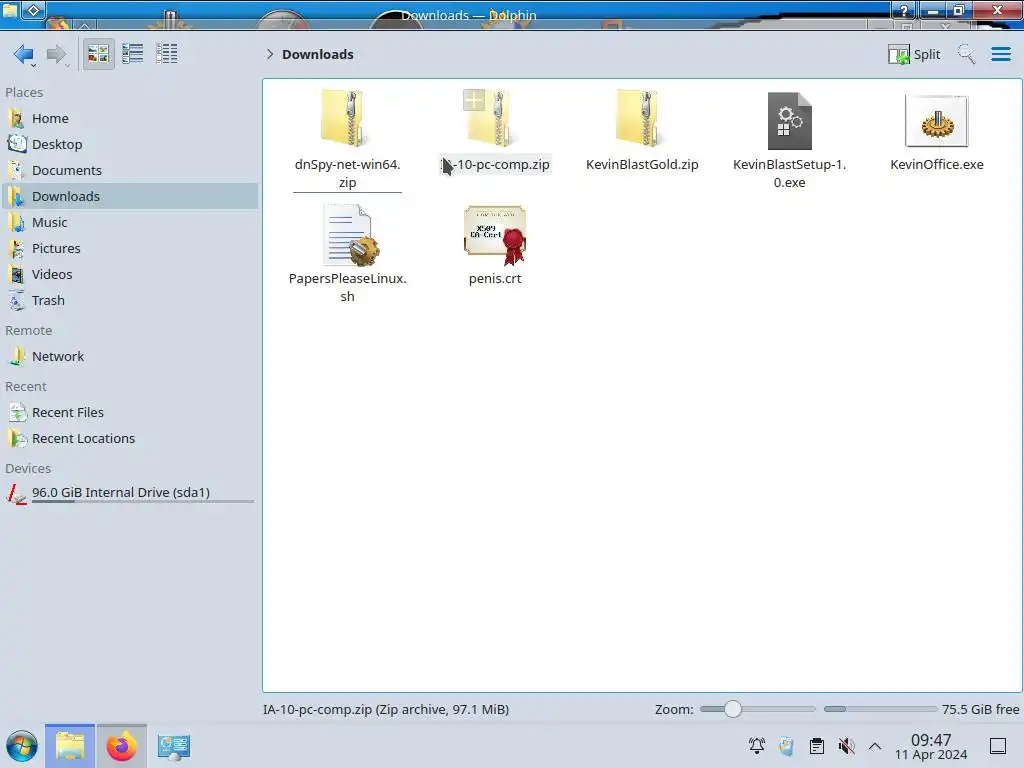Open the Dolphin file manager taskbar icon
Image resolution: width=1024 pixels, height=768 pixels.
coord(70,746)
